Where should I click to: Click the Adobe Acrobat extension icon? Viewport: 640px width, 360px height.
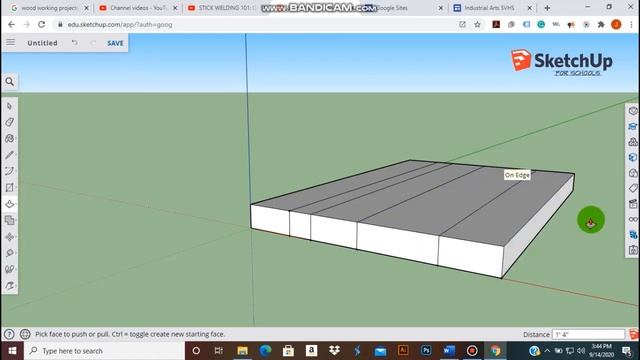[496, 24]
